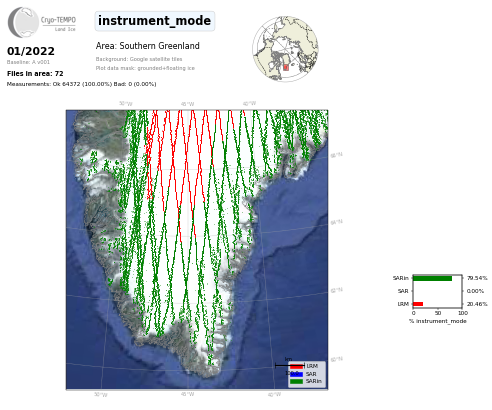Click the Measurements Ok 64372 summary line

[81, 84]
